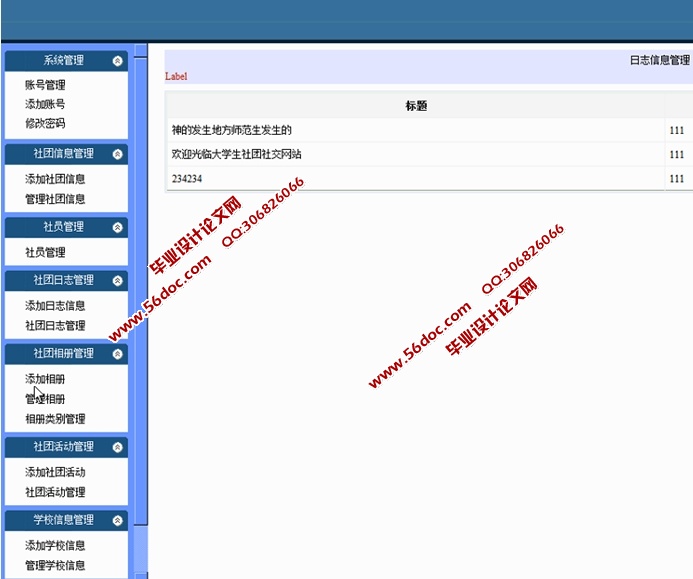The height and width of the screenshot is (579, 693).
Task: Collapse the 系统管理 section arrow
Action: coord(117,61)
